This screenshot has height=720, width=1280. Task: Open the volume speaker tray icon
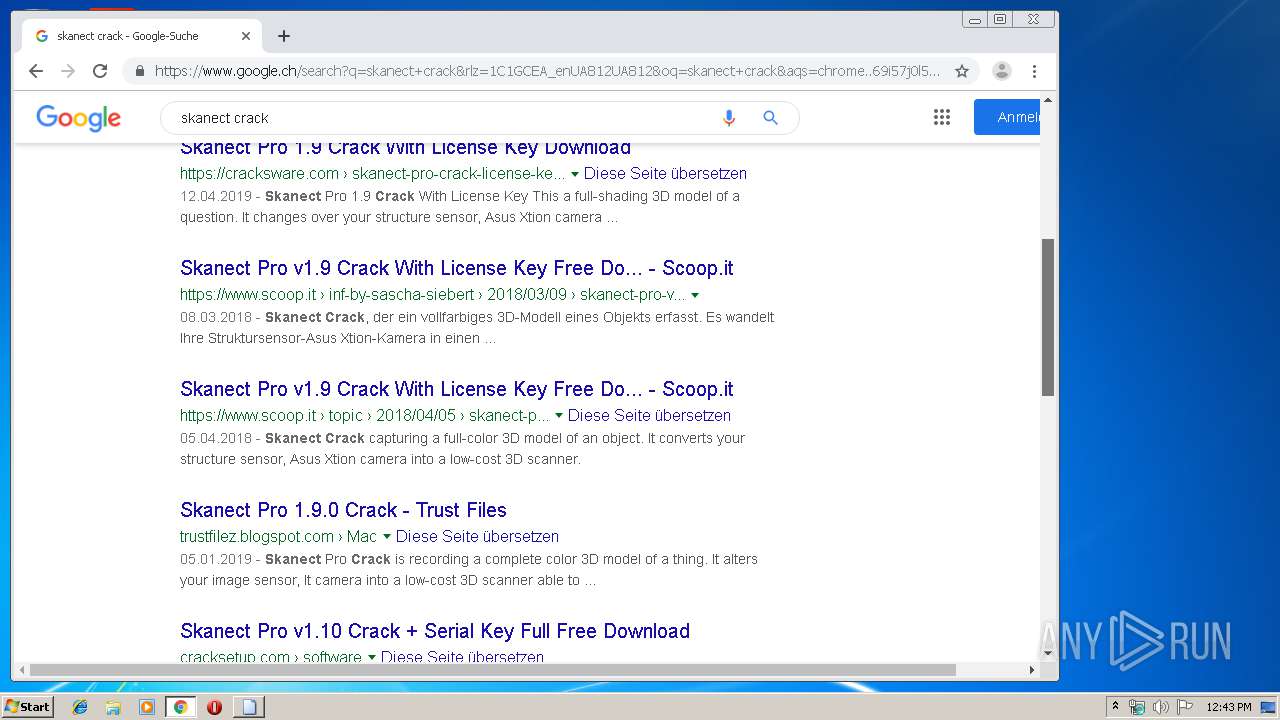(x=1161, y=707)
